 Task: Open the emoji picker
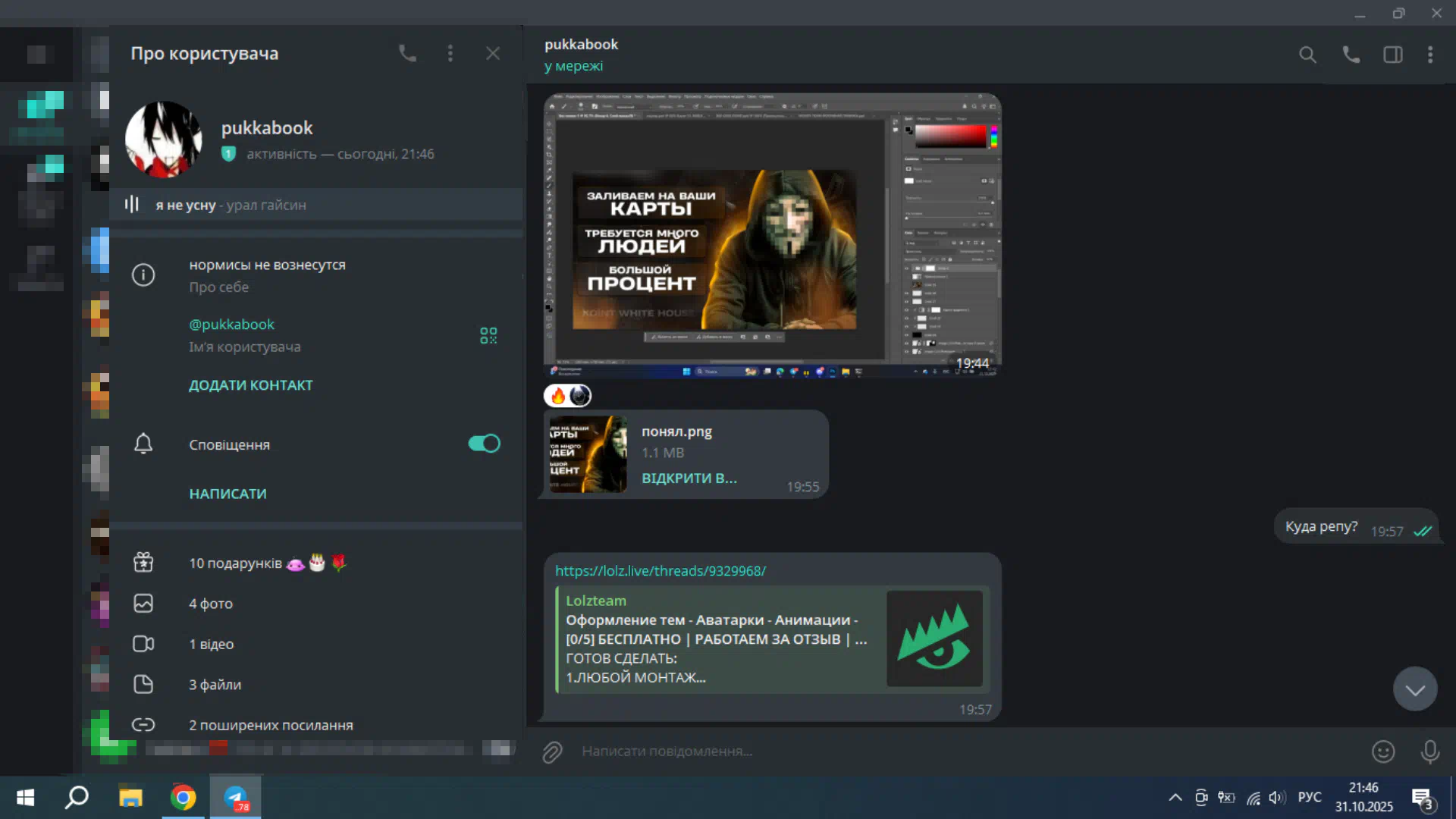1383,752
